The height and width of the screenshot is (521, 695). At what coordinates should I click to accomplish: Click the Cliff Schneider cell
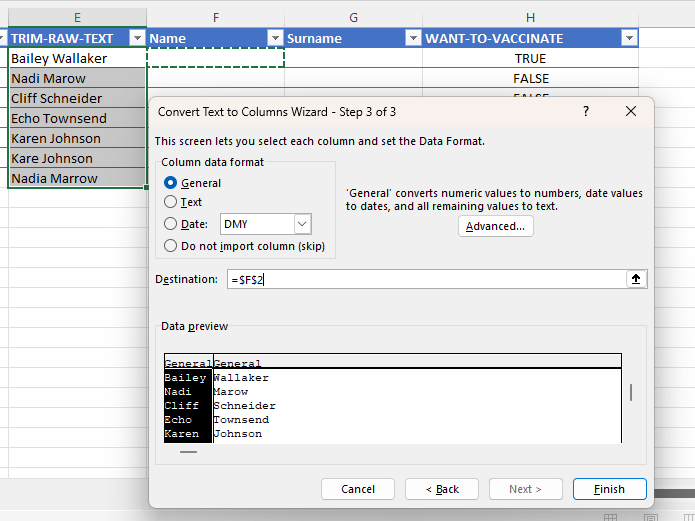tap(77, 98)
